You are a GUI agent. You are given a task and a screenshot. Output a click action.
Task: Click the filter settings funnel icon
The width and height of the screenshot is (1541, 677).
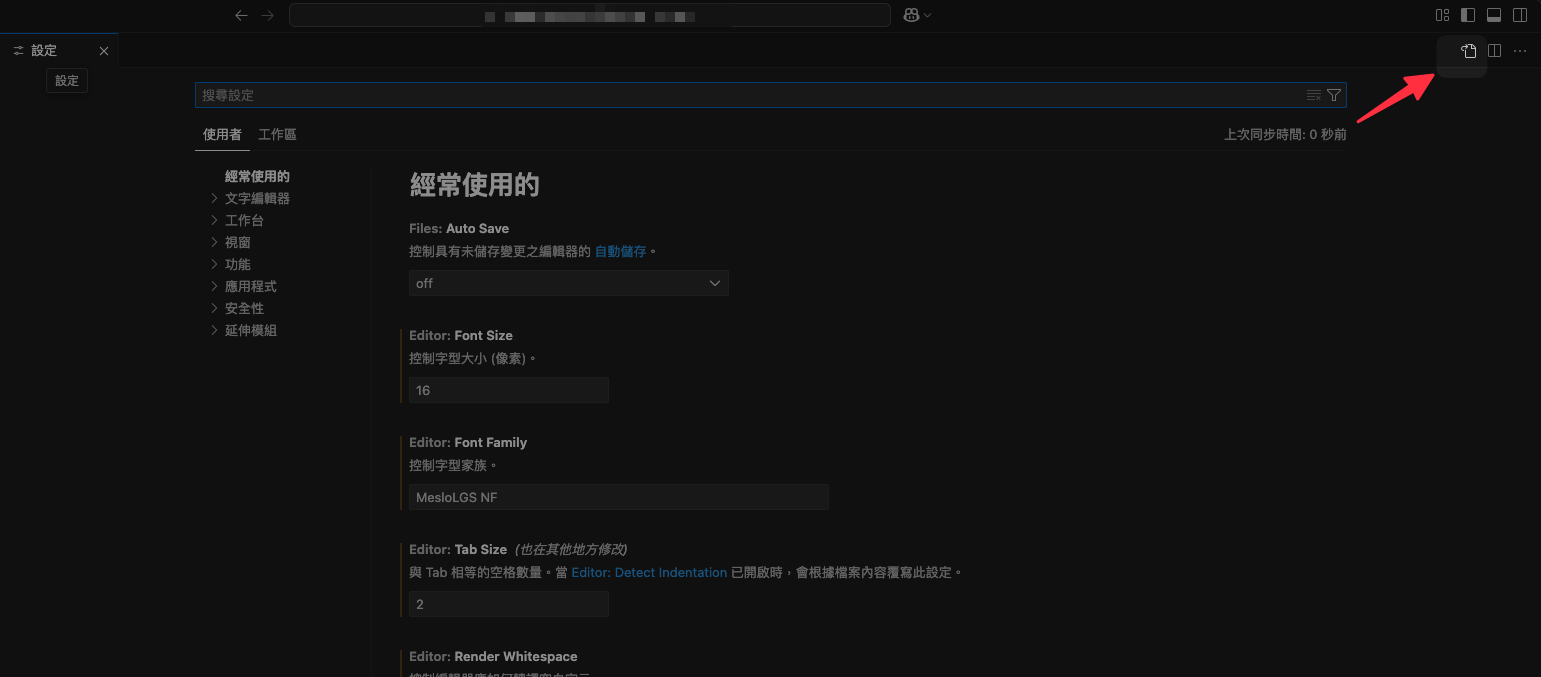1333,95
